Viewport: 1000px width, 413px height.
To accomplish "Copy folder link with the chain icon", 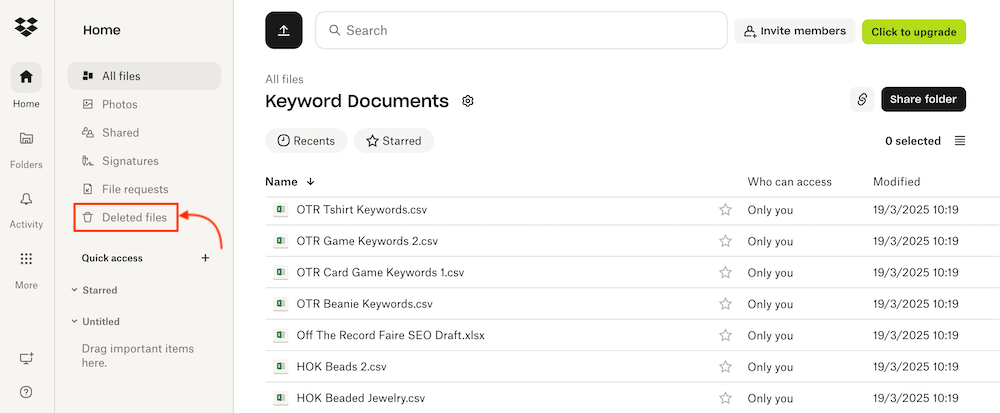I will pyautogui.click(x=862, y=99).
